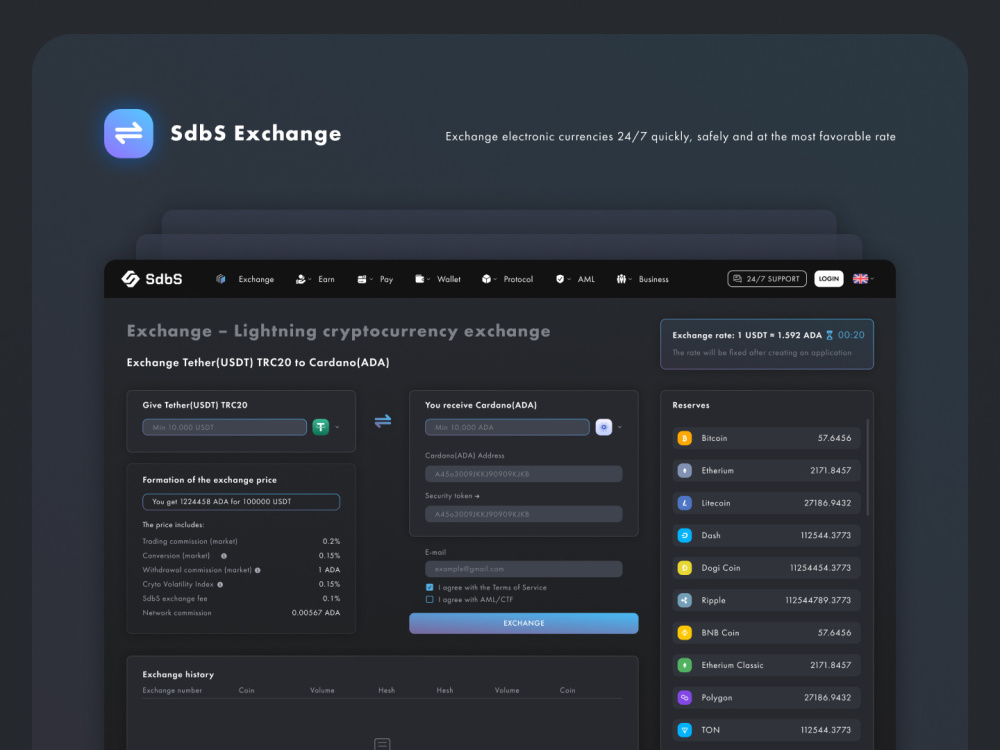Click the E-mail input field
This screenshot has height=750, width=1000.
pyautogui.click(x=524, y=569)
